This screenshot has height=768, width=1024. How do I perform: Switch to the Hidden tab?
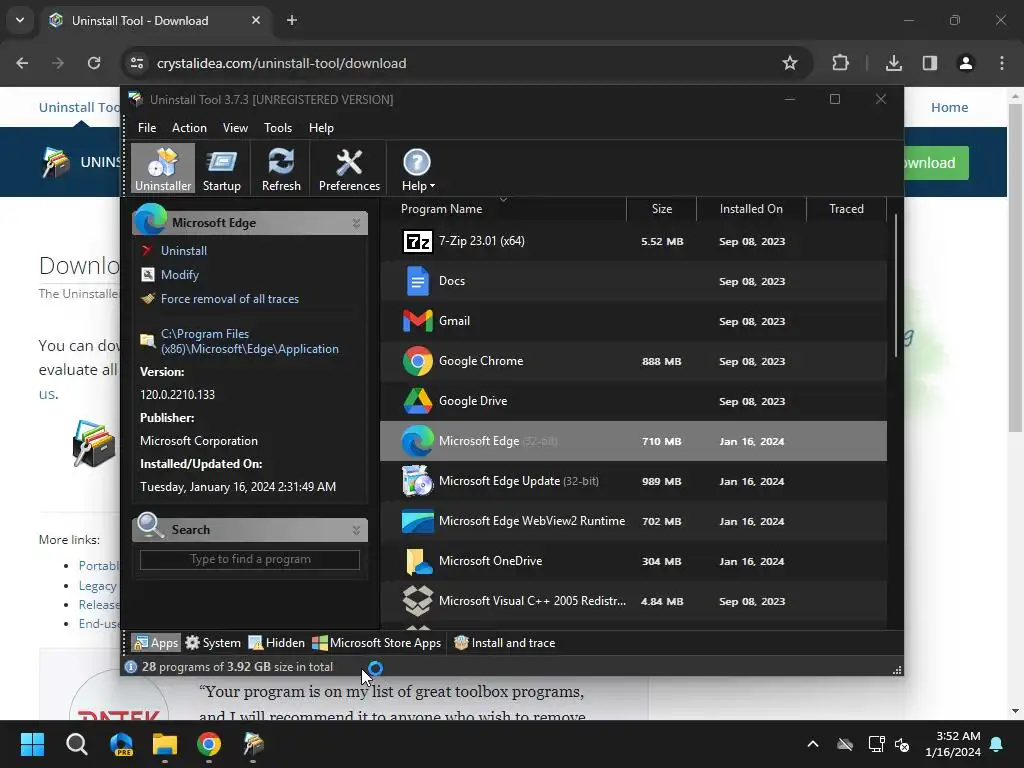tap(276, 643)
